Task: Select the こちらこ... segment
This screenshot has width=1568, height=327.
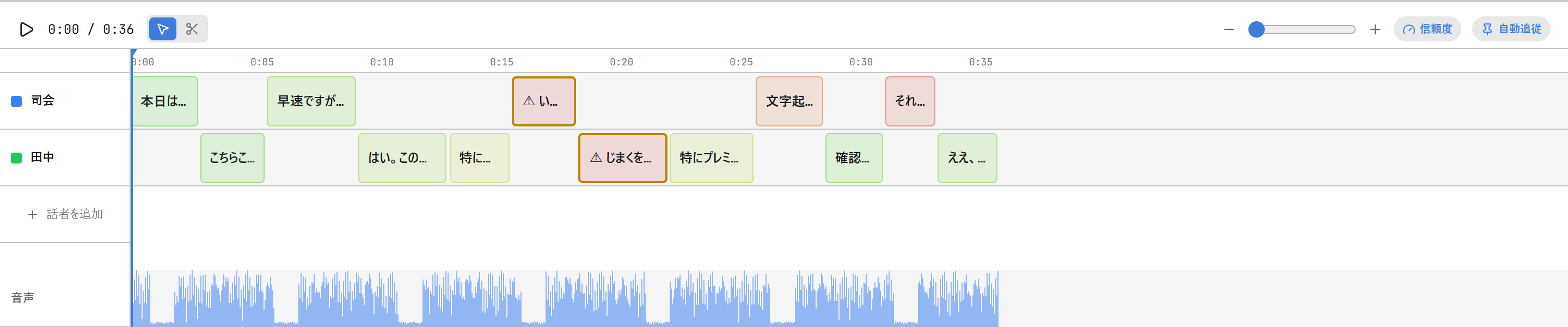Action: coord(232,158)
